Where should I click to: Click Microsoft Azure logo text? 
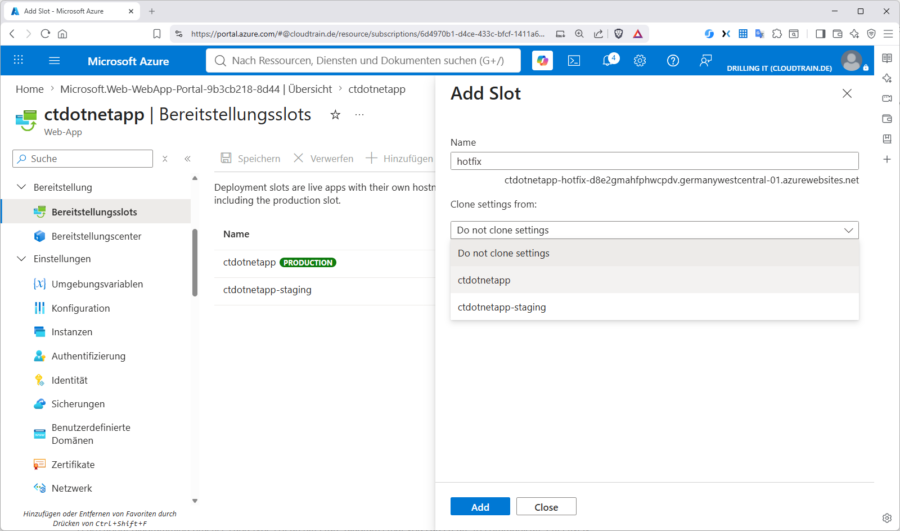(128, 61)
